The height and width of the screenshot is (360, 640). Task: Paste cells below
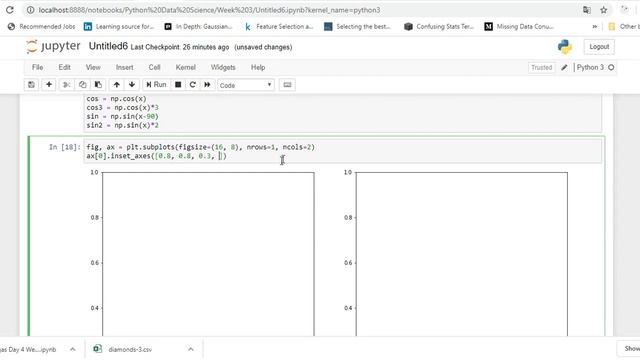click(98, 85)
